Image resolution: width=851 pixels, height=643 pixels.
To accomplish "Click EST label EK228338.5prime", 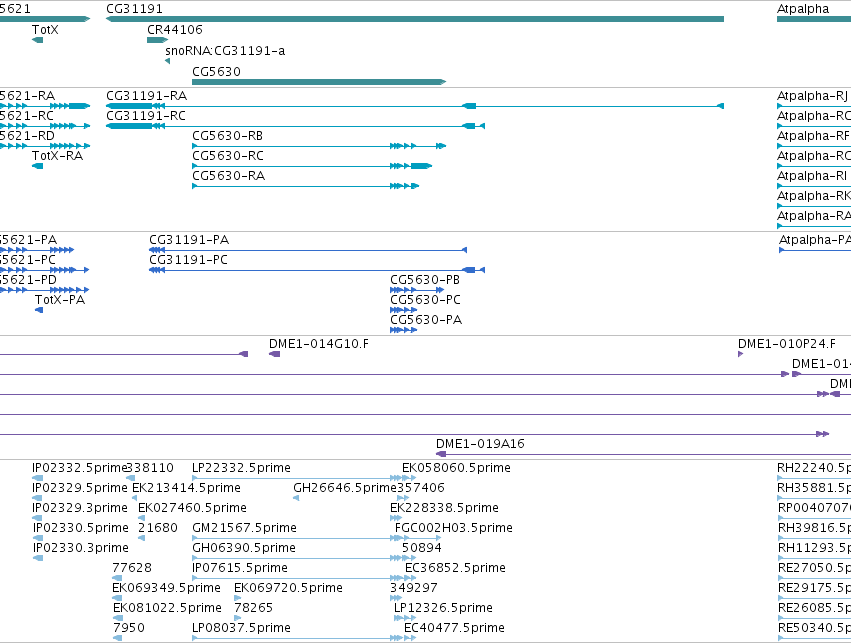I will pyautogui.click(x=444, y=508).
